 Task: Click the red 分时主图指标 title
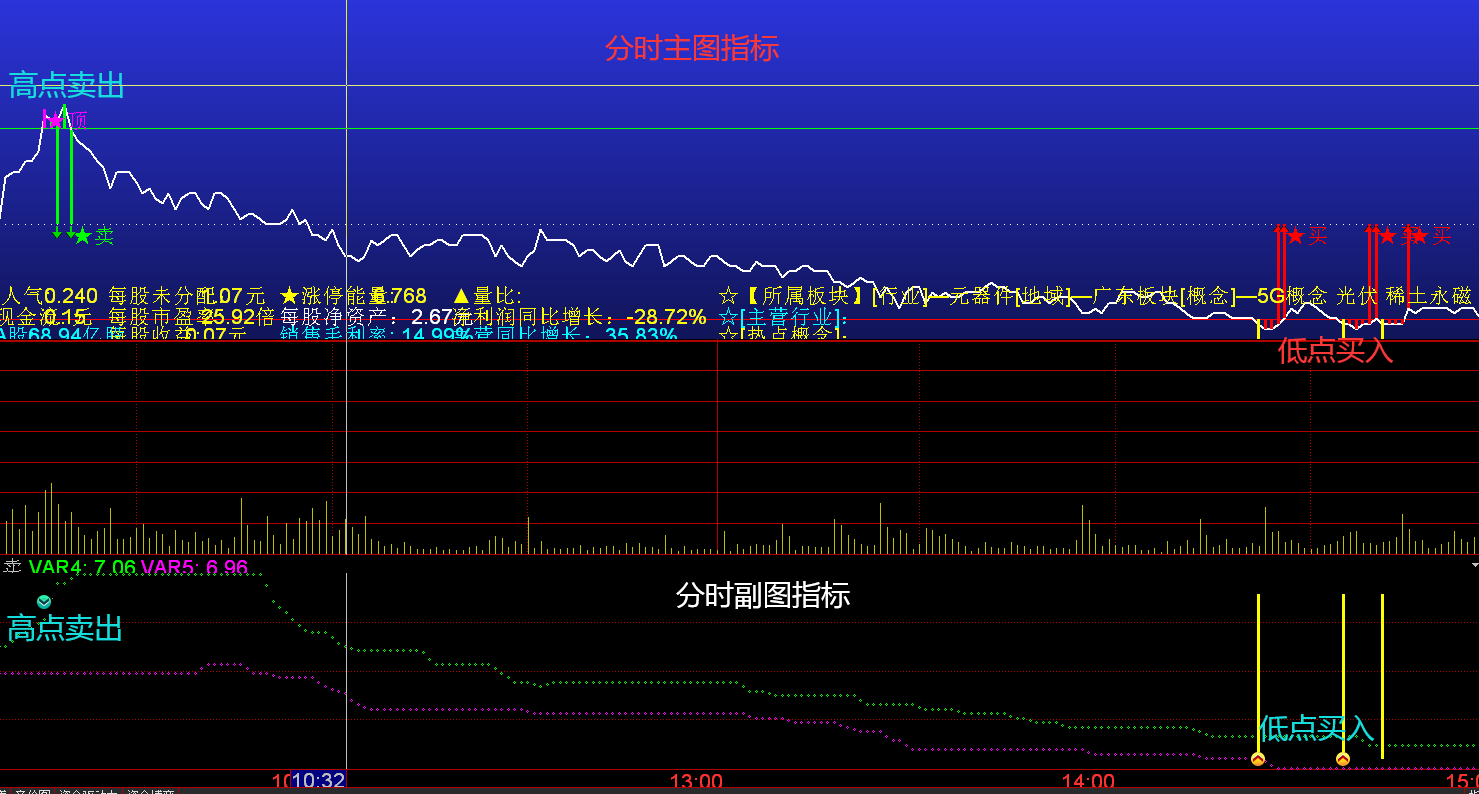pyautogui.click(x=692, y=48)
